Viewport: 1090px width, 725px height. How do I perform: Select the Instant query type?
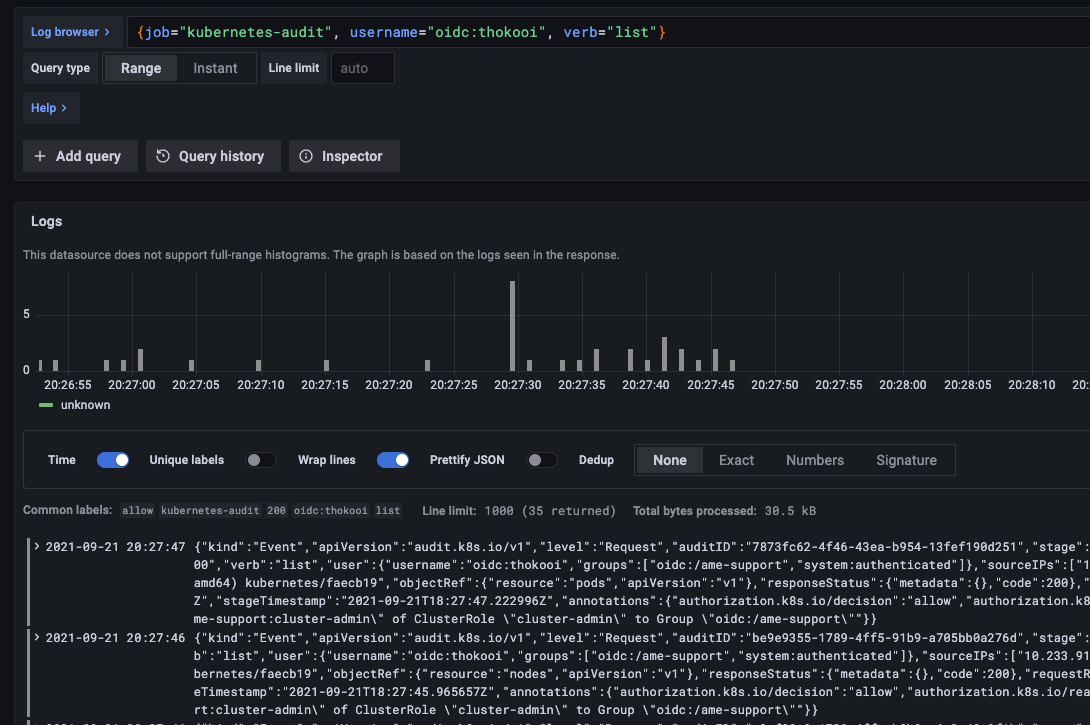coord(215,68)
